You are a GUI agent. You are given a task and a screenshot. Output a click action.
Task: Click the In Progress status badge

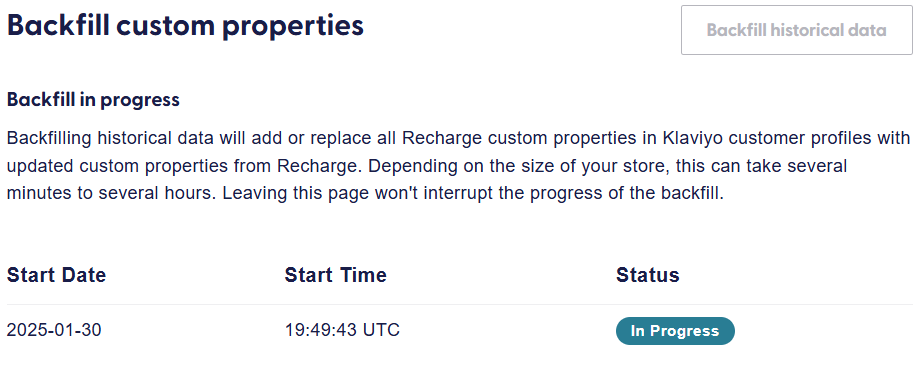tap(675, 331)
